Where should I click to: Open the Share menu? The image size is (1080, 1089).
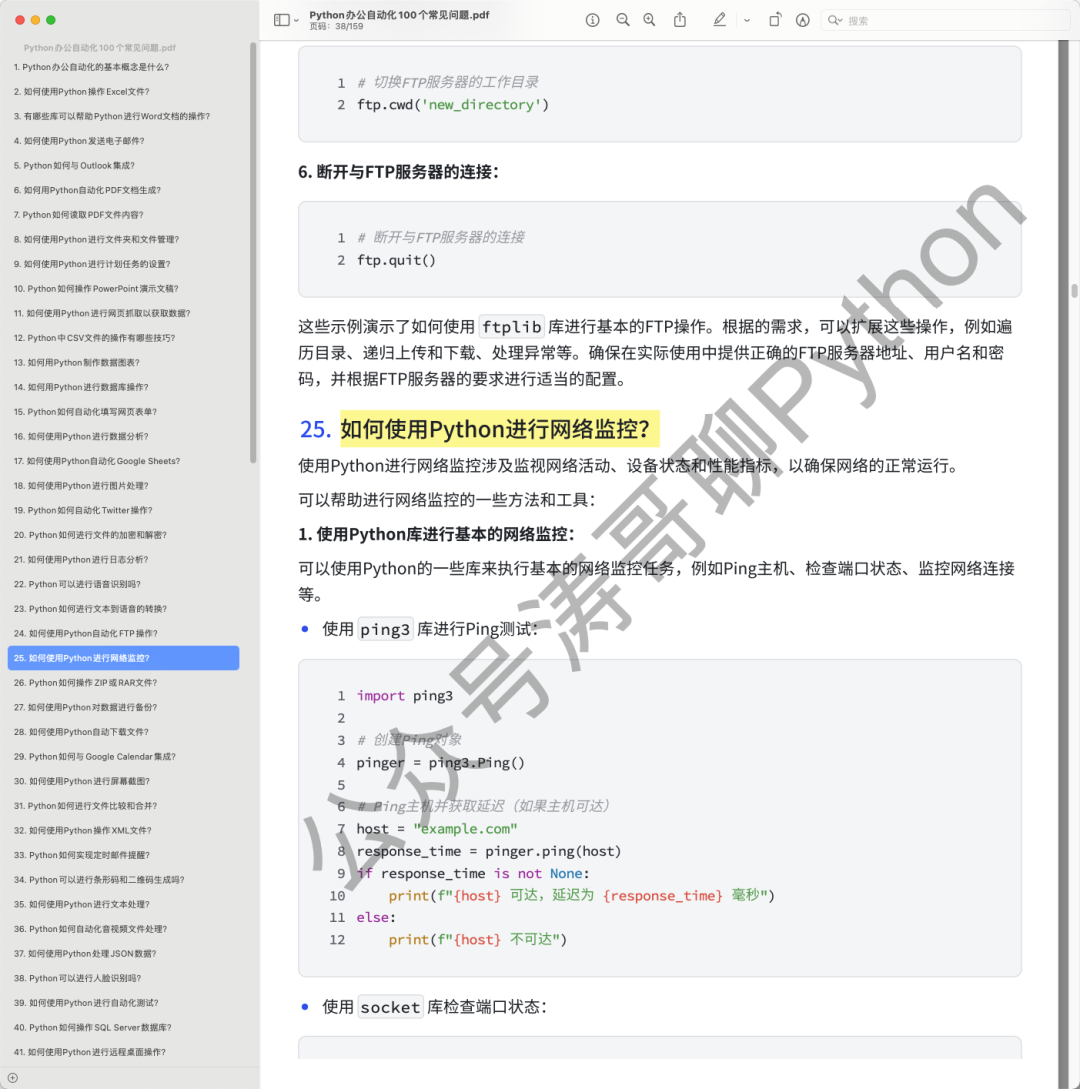[x=680, y=20]
